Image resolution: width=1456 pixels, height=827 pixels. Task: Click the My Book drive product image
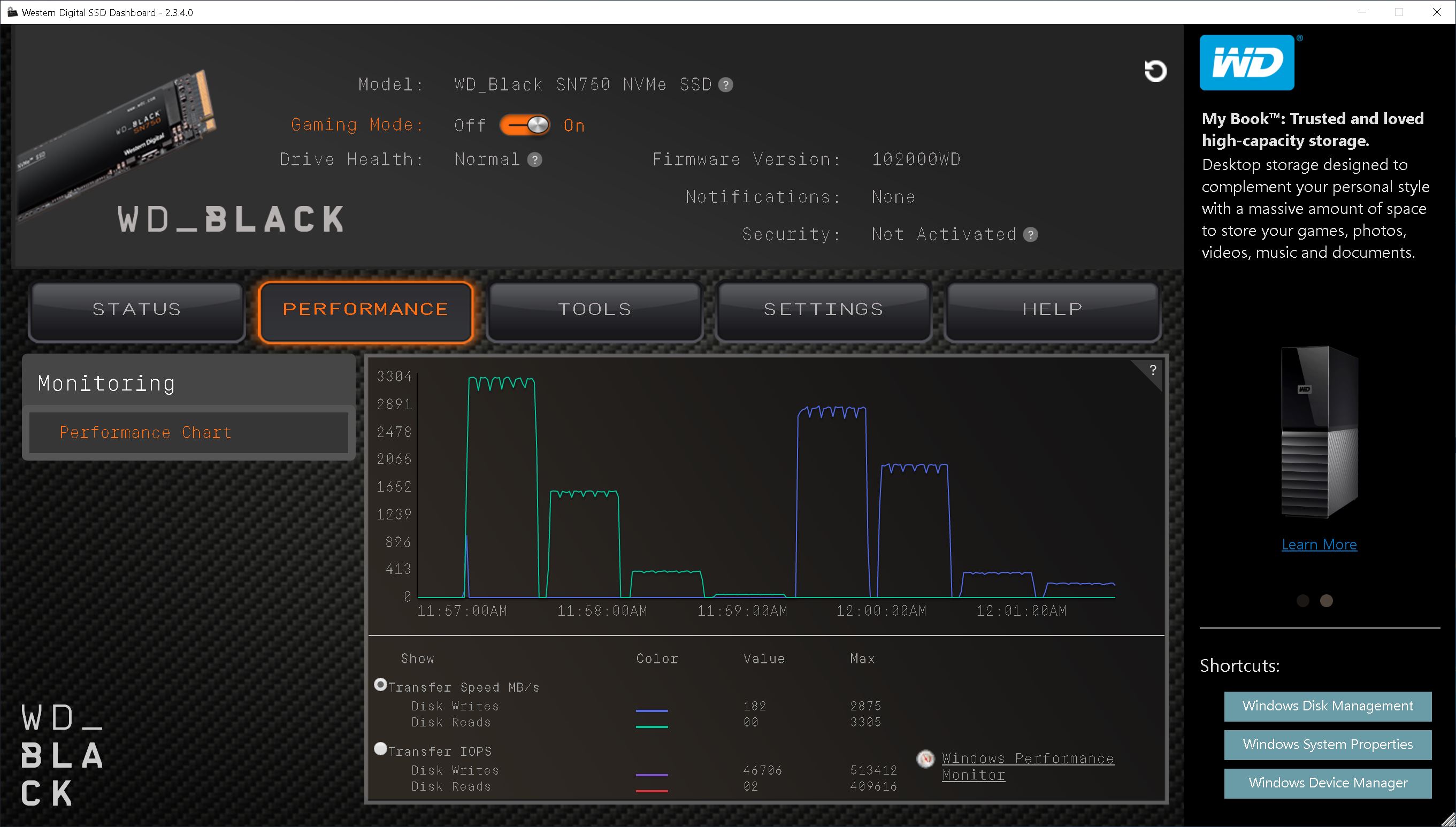coord(1319,432)
